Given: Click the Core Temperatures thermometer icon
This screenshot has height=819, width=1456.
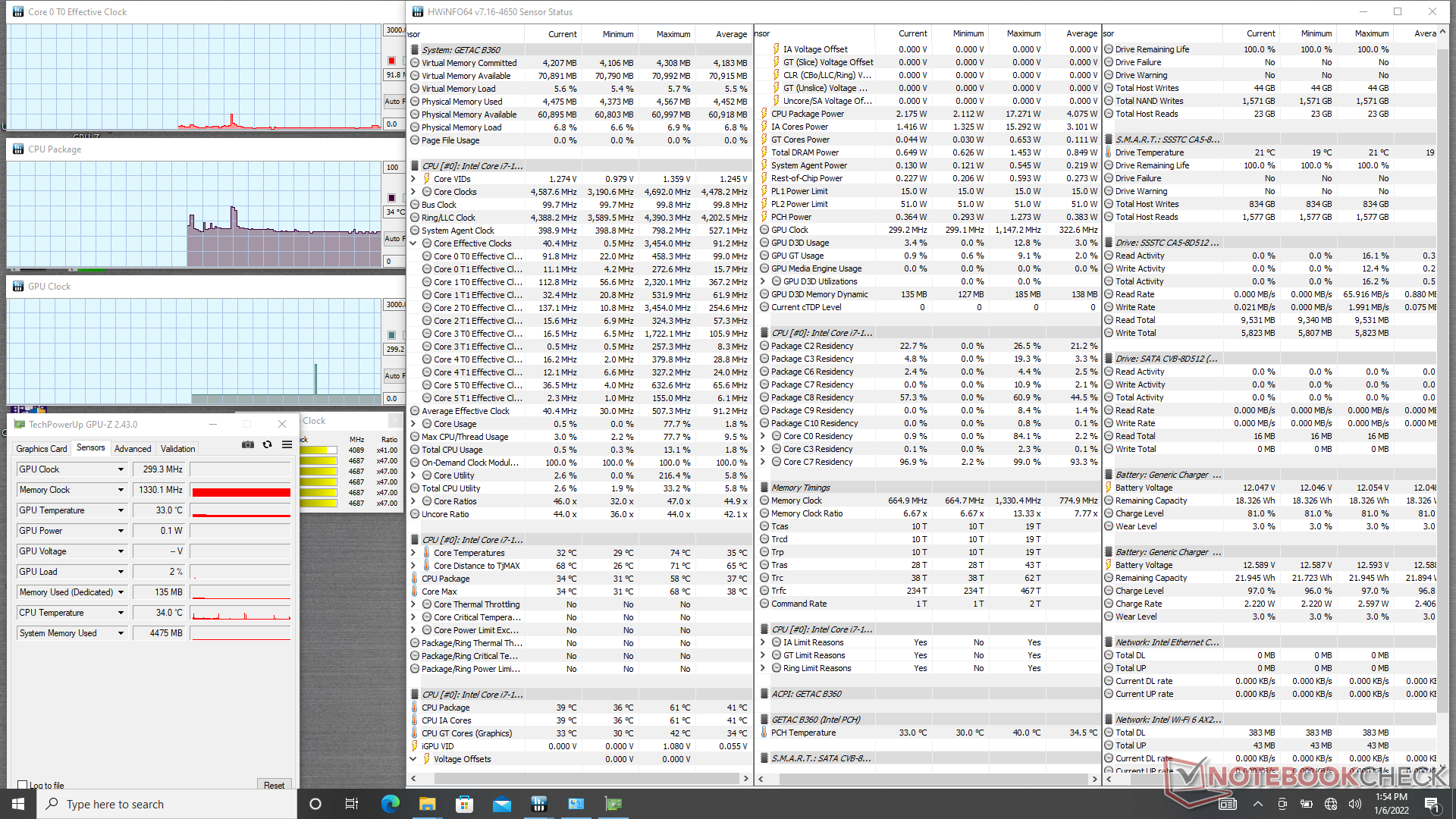Looking at the screenshot, I should [426, 553].
